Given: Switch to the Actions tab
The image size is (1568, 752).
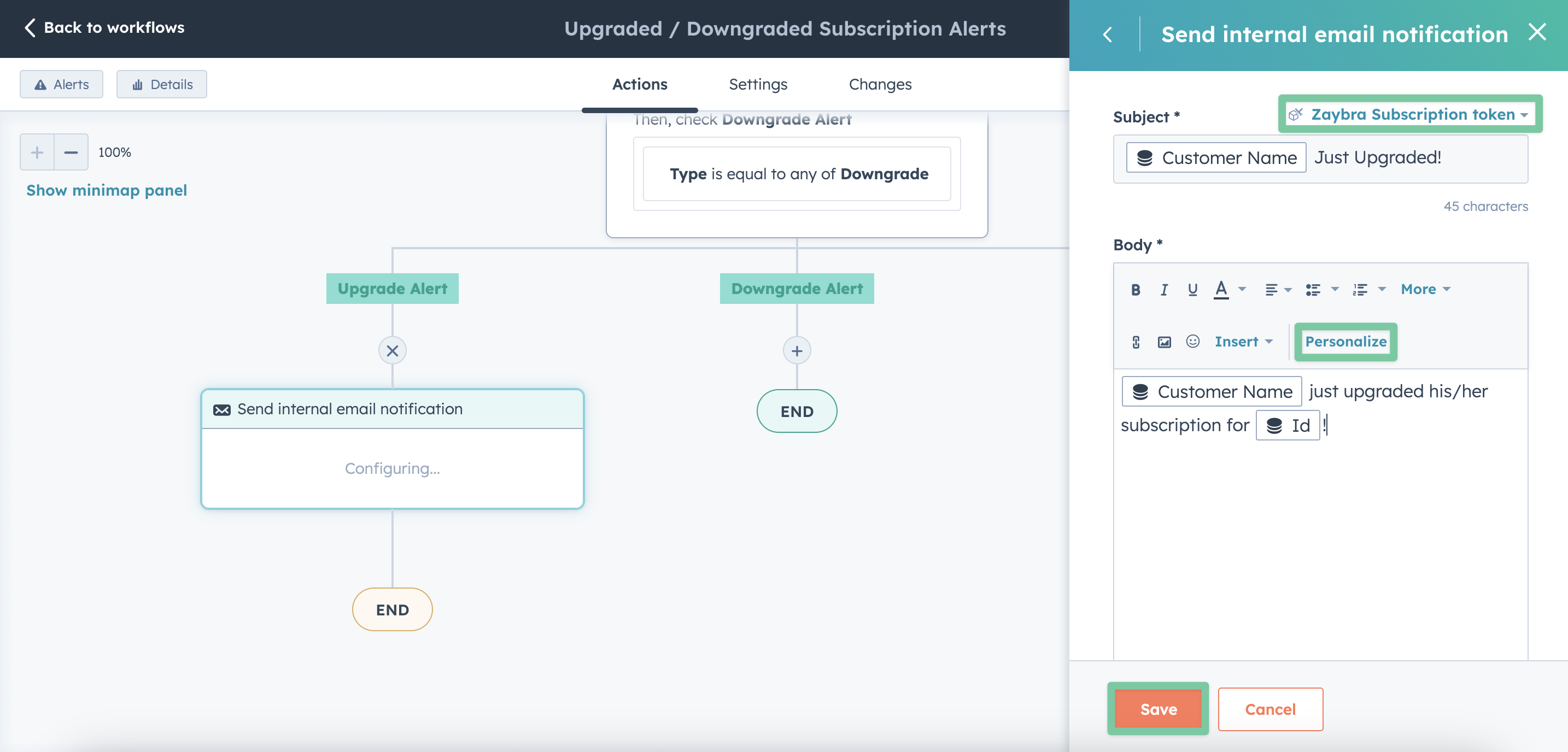Looking at the screenshot, I should click(x=640, y=84).
